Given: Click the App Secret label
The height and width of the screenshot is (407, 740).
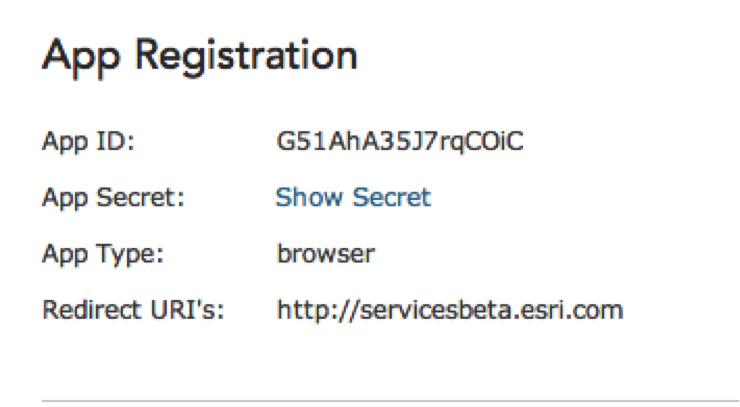Looking at the screenshot, I should [x=114, y=197].
